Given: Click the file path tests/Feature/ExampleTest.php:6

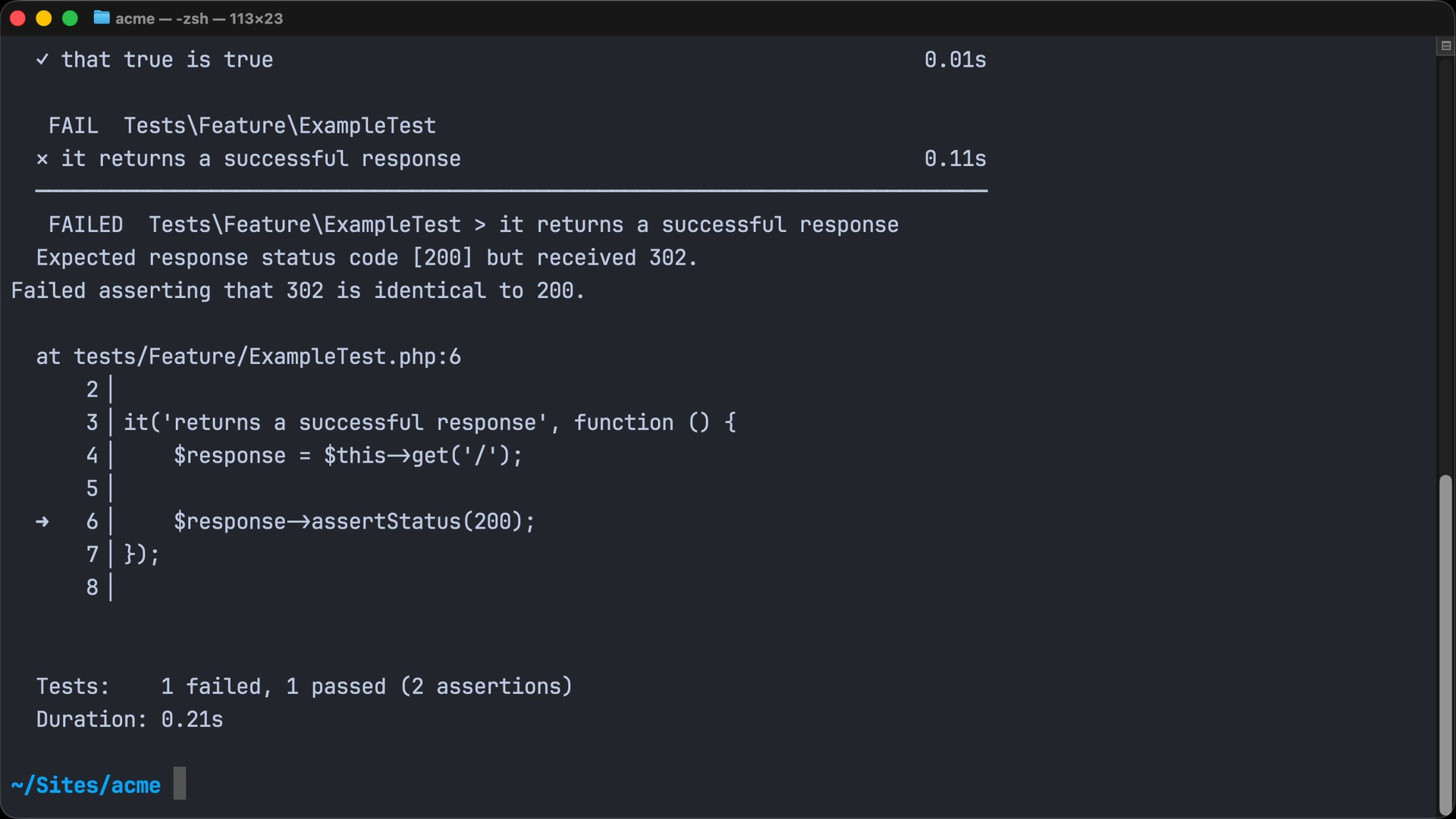Looking at the screenshot, I should [267, 356].
